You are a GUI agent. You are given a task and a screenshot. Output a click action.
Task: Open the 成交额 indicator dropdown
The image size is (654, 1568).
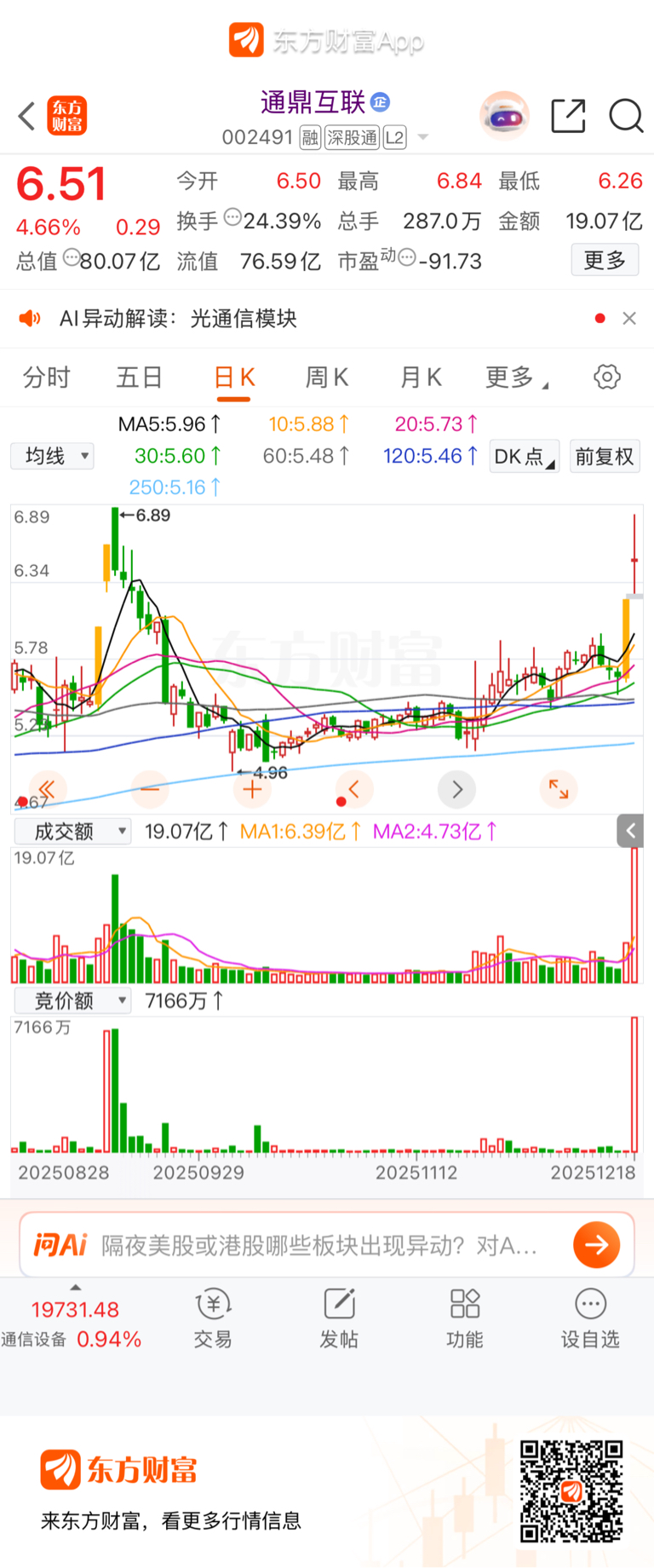coord(72,831)
